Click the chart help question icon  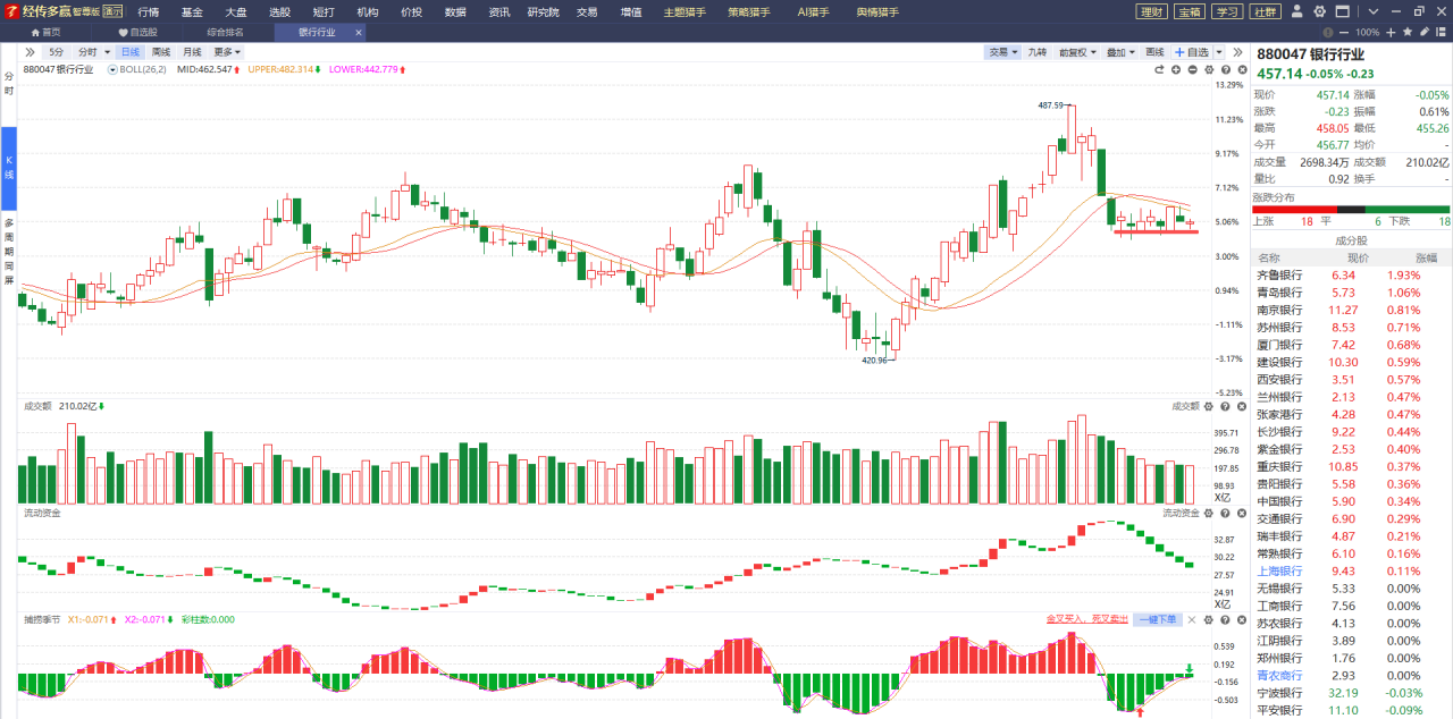click(1226, 70)
